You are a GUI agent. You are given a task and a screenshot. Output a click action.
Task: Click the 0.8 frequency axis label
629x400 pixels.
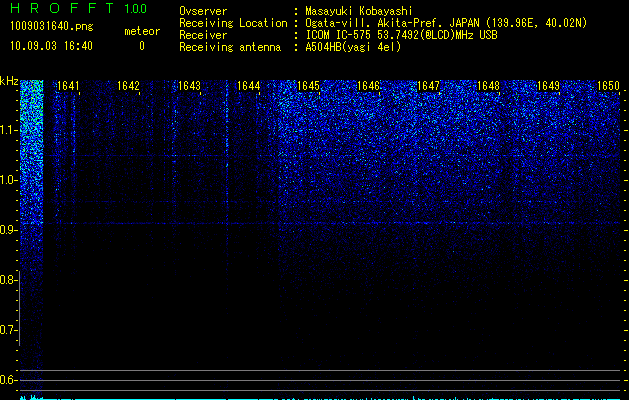(8, 280)
